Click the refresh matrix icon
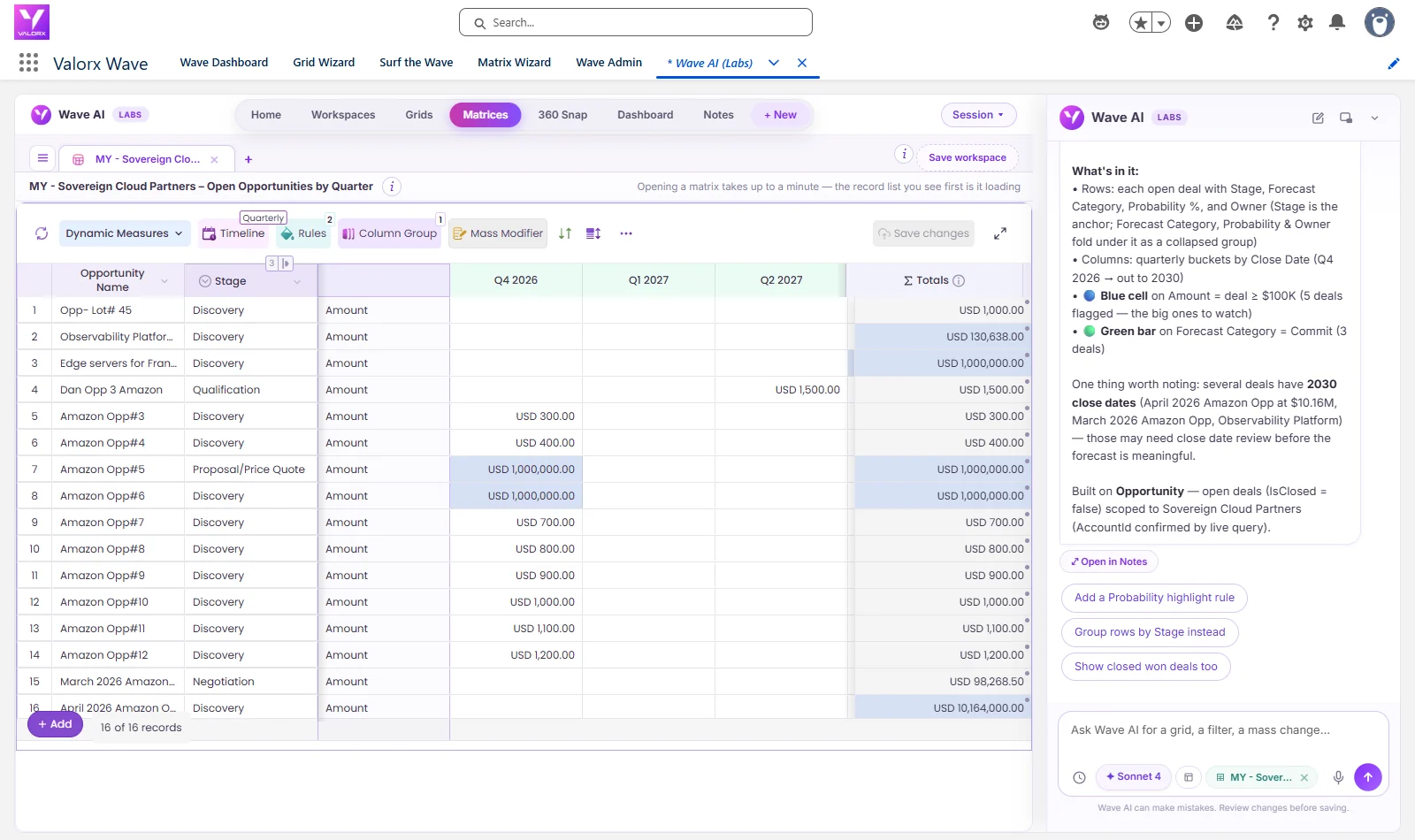 point(42,233)
